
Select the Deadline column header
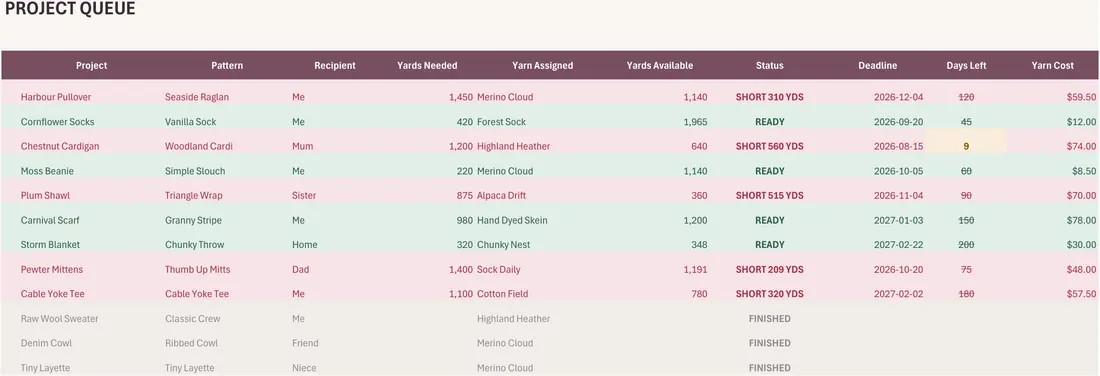[878, 65]
